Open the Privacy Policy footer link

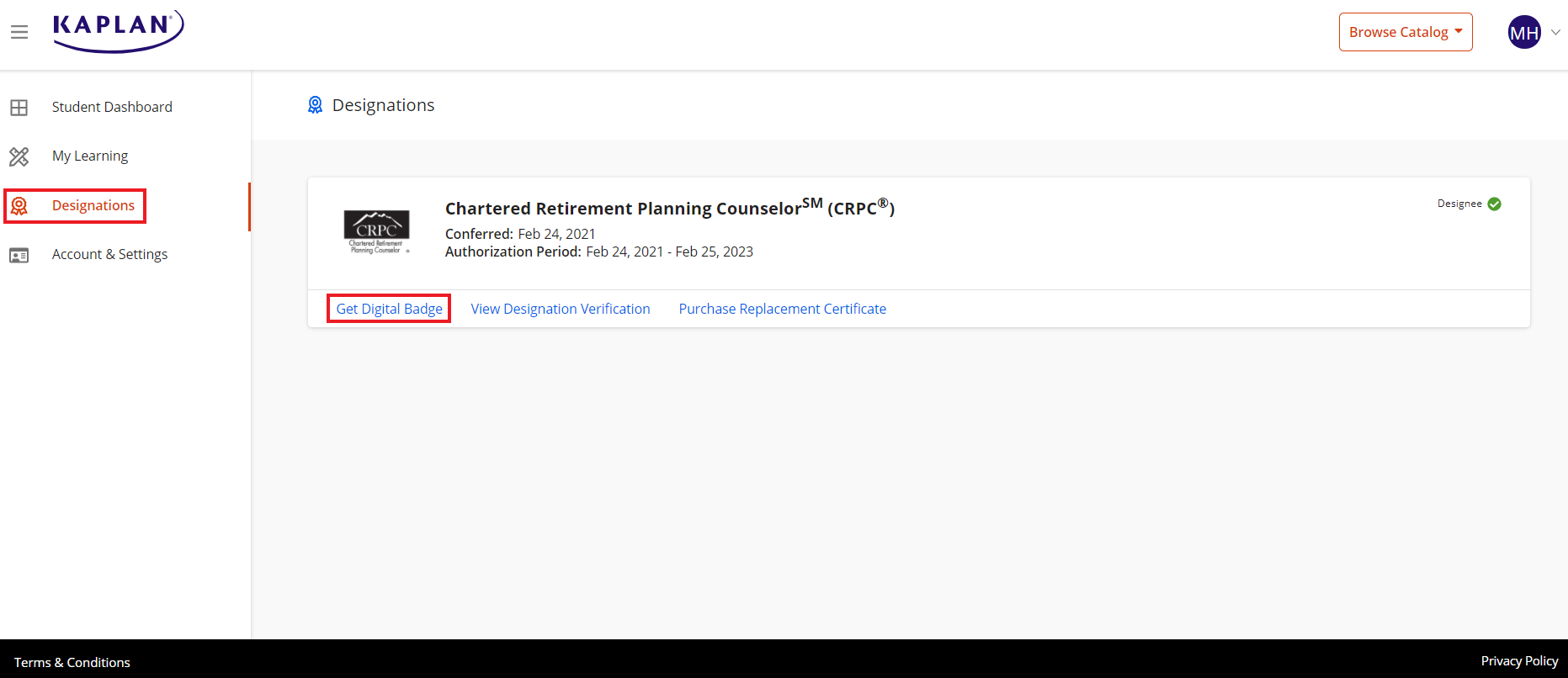(1519, 661)
